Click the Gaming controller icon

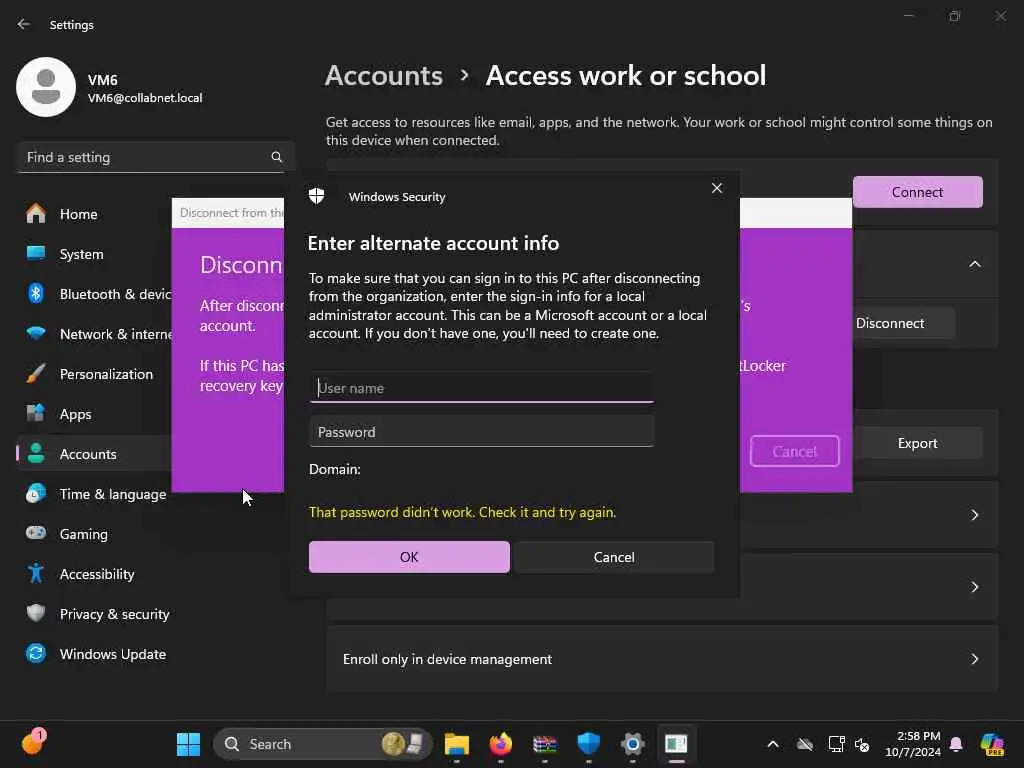(x=36, y=533)
